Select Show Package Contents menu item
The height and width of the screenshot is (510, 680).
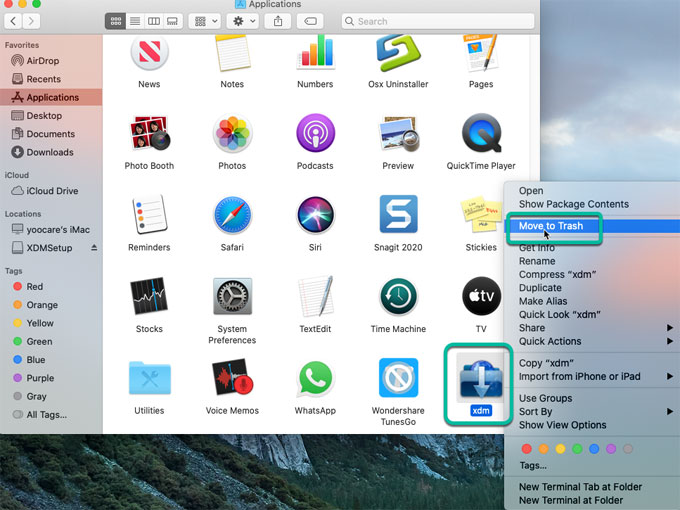click(573, 204)
